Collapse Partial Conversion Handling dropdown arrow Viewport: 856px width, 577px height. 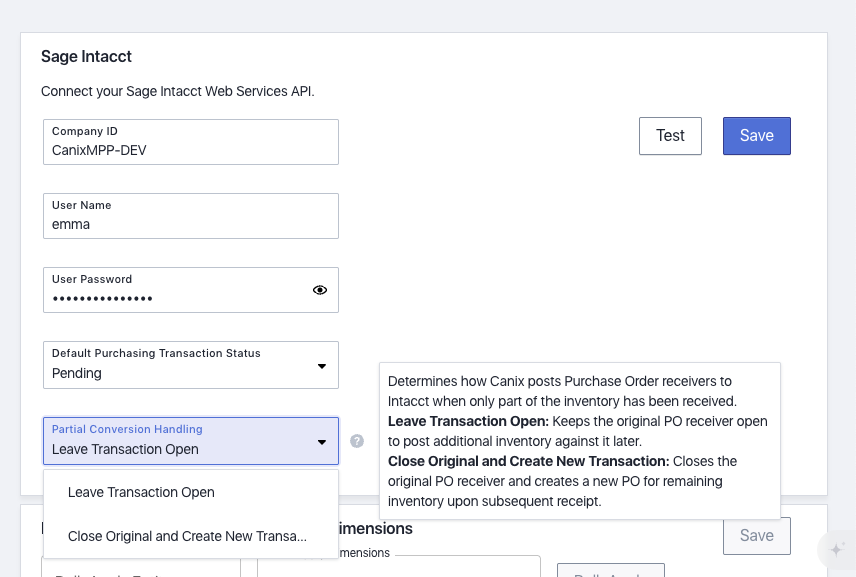click(322, 442)
